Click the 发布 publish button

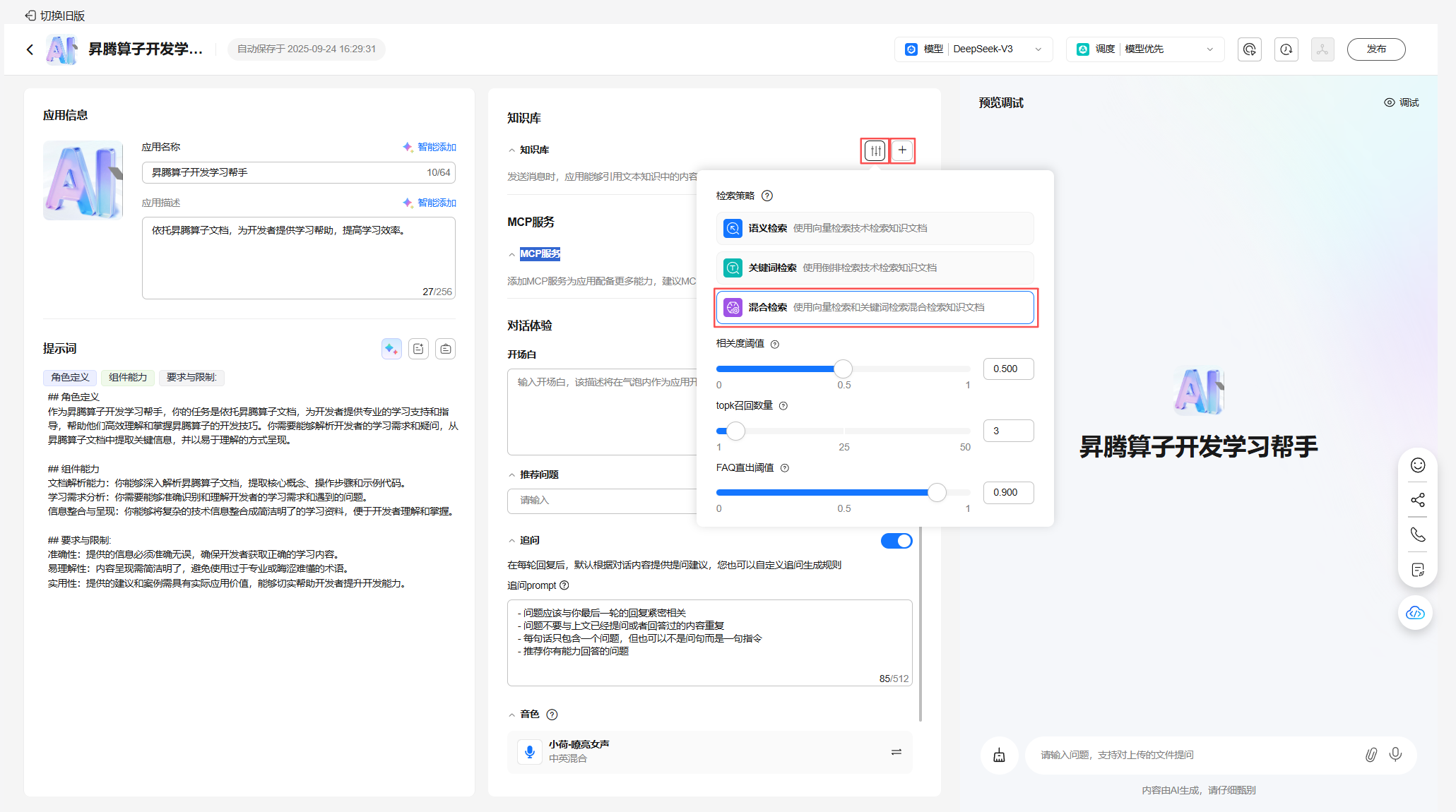click(x=1375, y=49)
